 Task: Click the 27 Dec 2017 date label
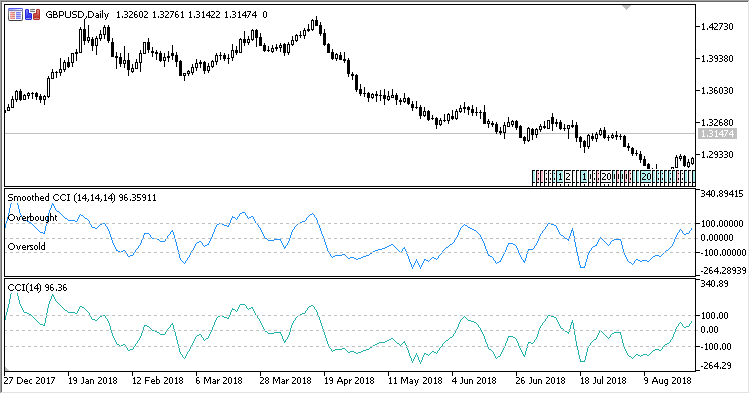pyautogui.click(x=29, y=381)
